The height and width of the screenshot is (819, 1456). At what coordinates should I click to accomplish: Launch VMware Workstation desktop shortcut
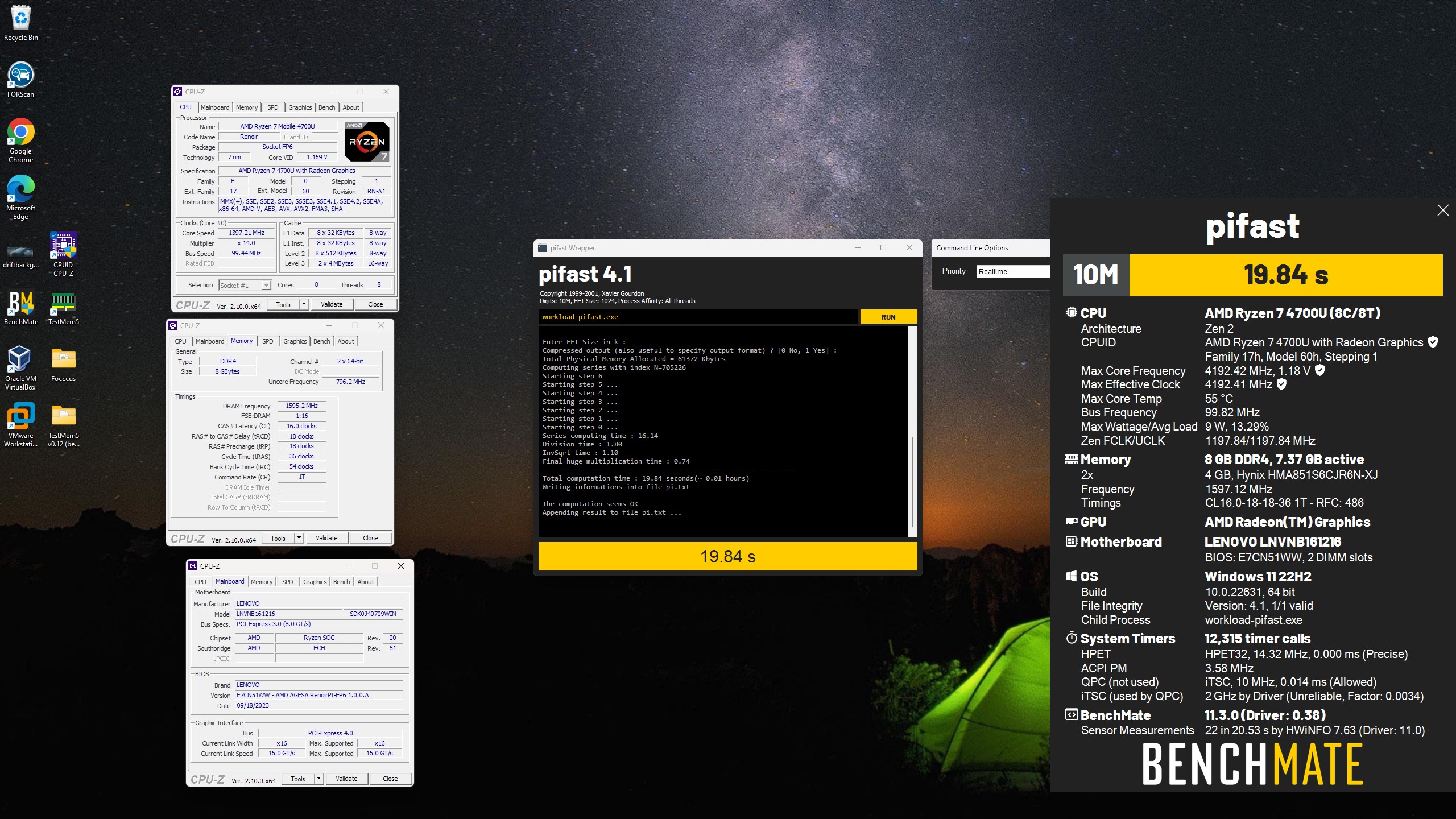pos(21,425)
